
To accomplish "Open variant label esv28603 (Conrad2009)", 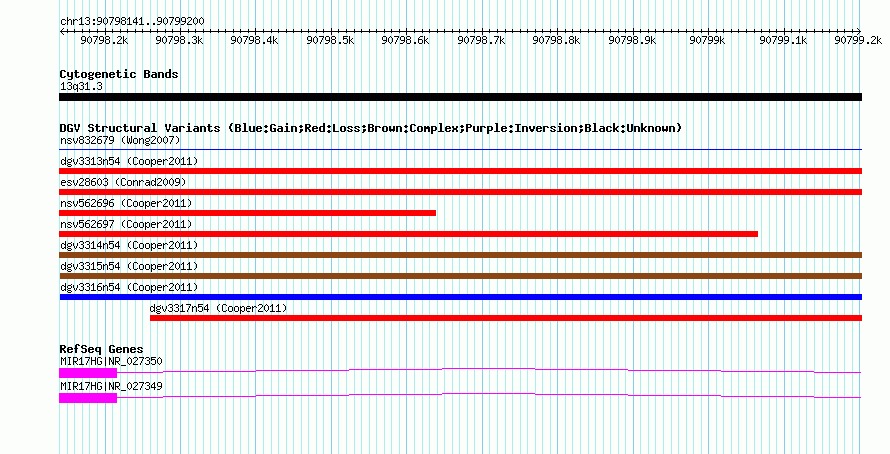I will click(123, 182).
